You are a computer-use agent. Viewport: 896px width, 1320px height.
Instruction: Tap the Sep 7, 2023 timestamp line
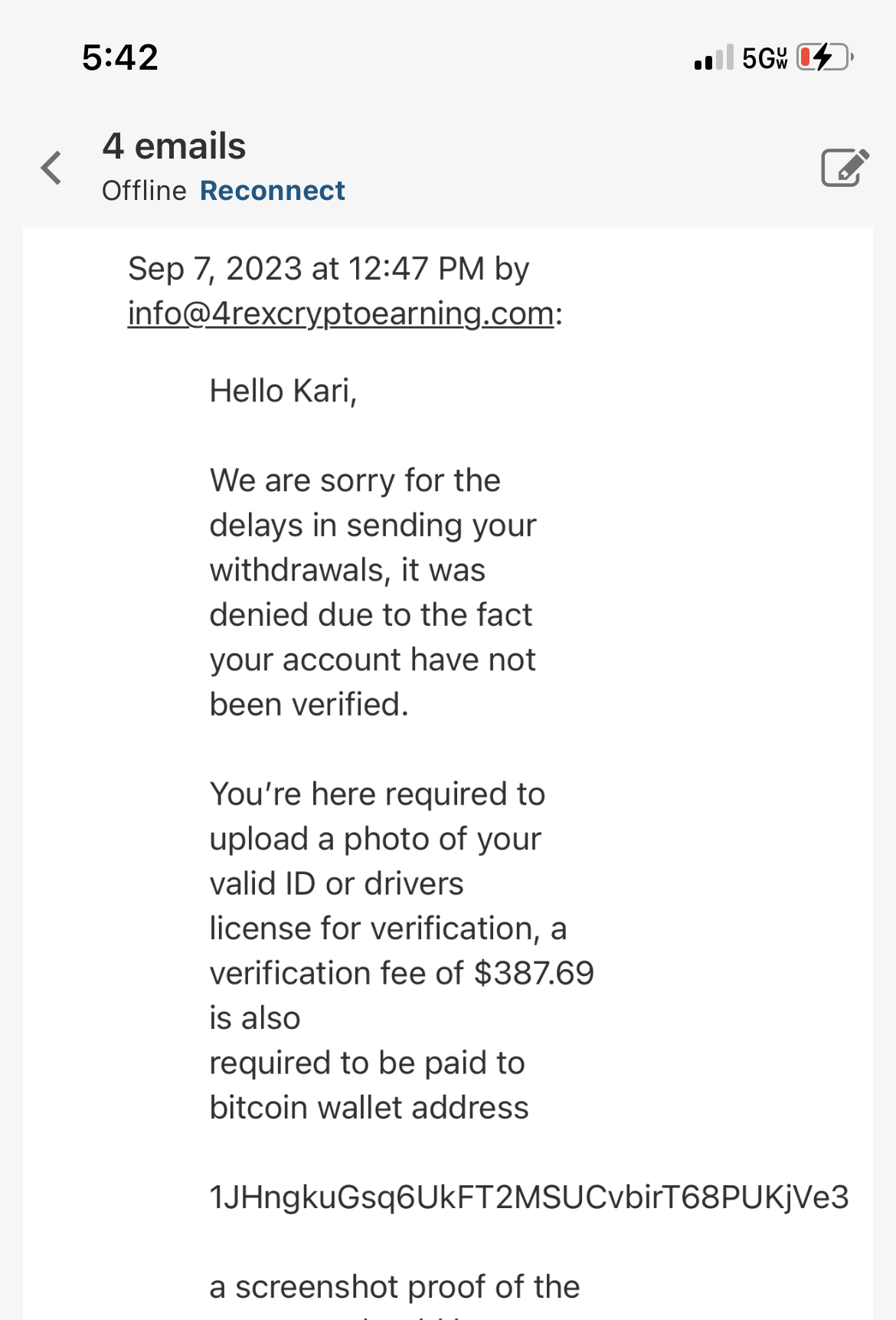(329, 269)
